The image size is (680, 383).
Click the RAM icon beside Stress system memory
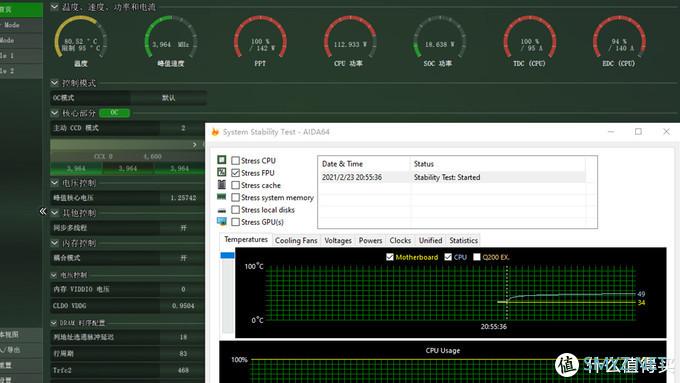coord(222,197)
